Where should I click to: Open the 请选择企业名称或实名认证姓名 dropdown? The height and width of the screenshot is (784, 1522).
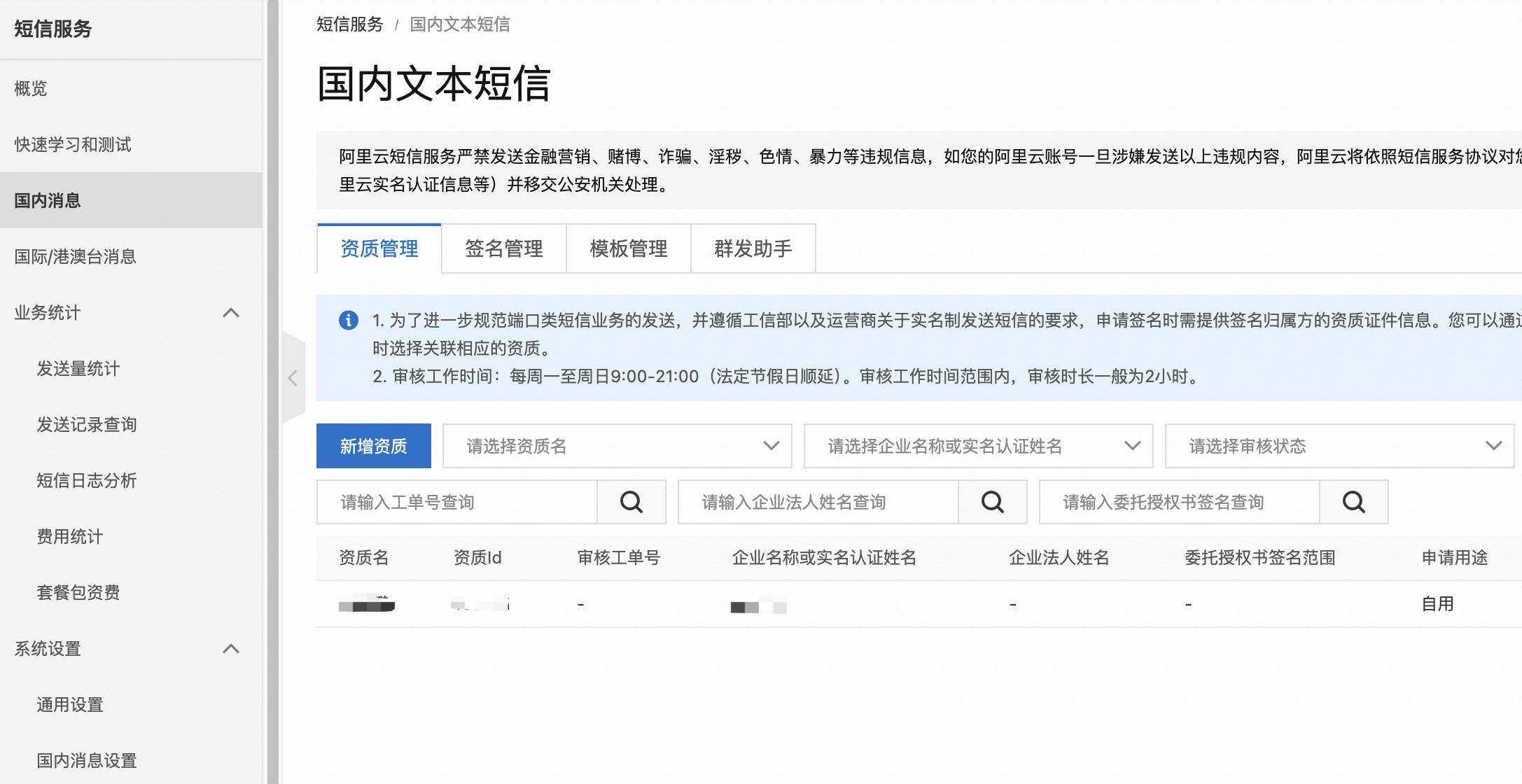tap(978, 446)
